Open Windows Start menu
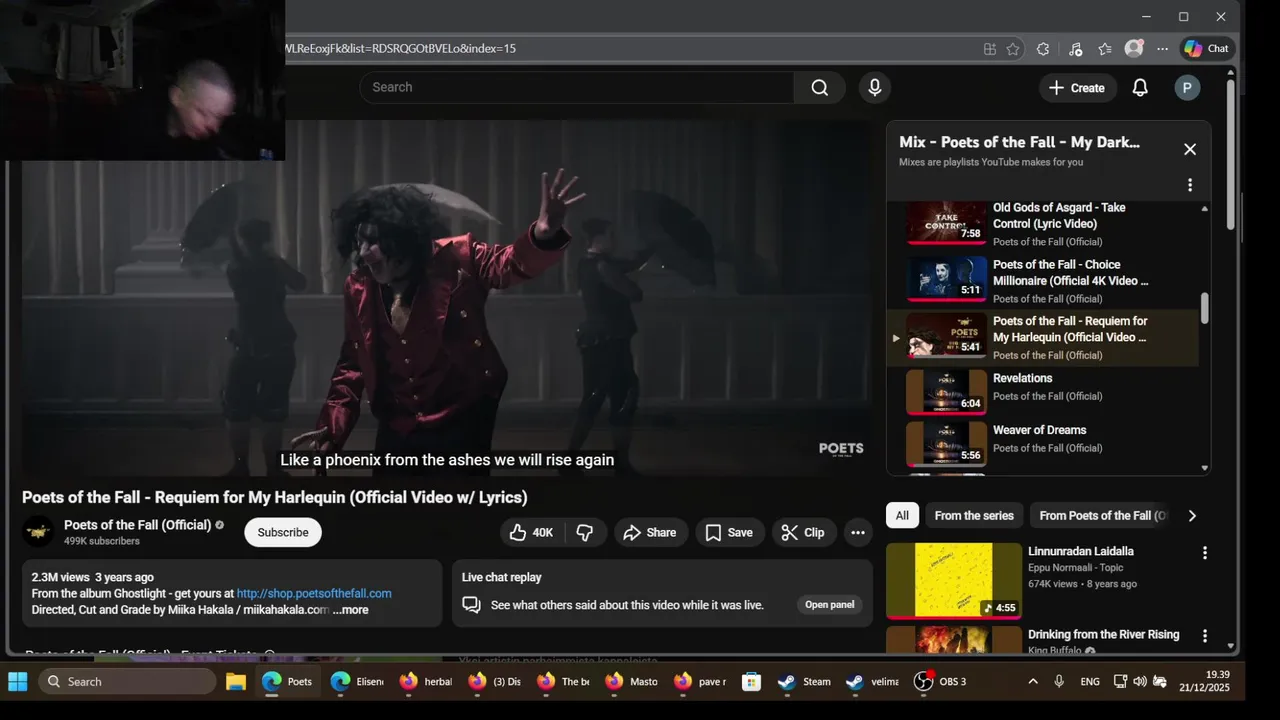The width and height of the screenshot is (1280, 720). point(18,682)
